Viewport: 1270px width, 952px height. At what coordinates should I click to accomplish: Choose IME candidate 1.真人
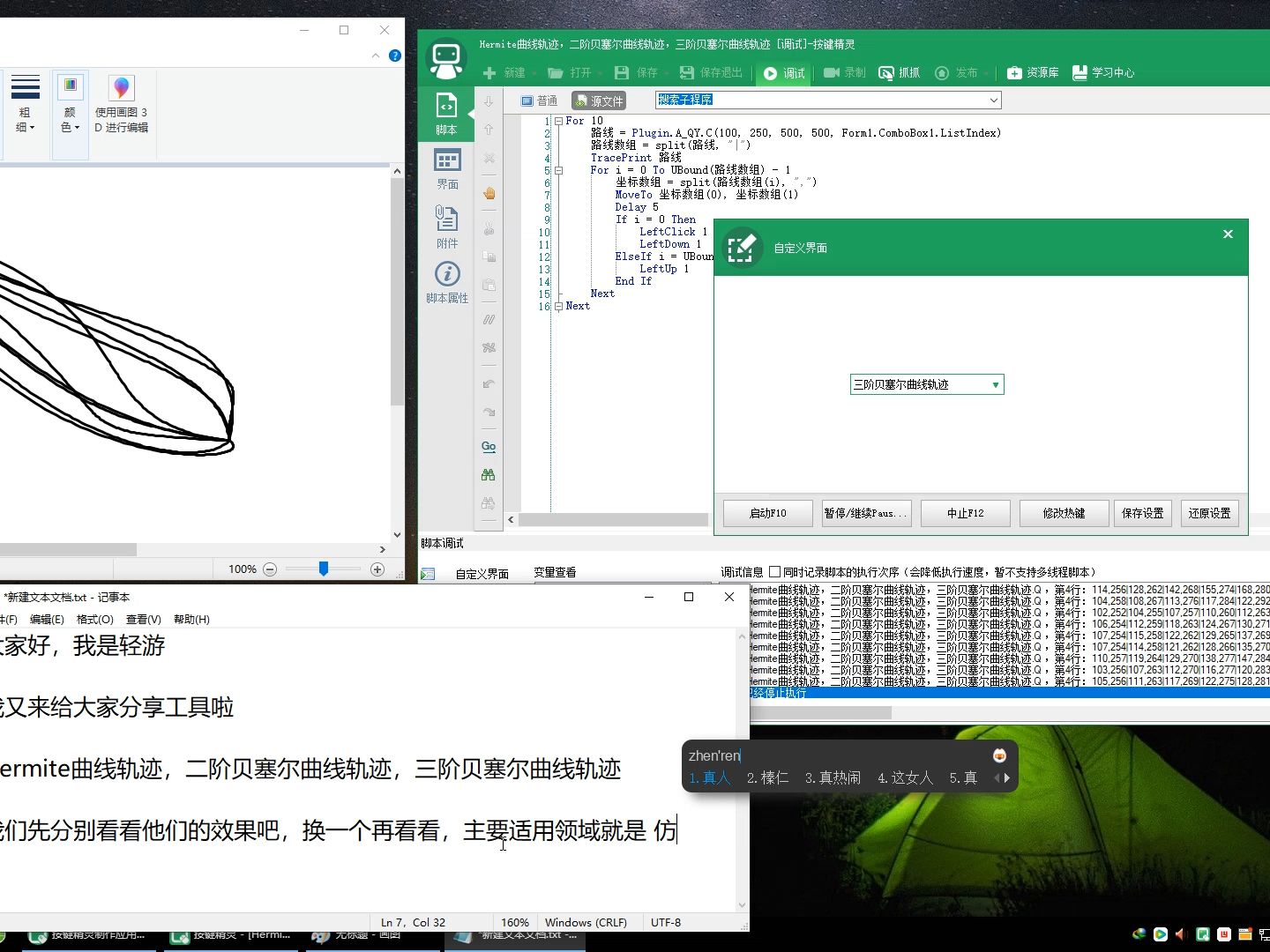click(710, 777)
